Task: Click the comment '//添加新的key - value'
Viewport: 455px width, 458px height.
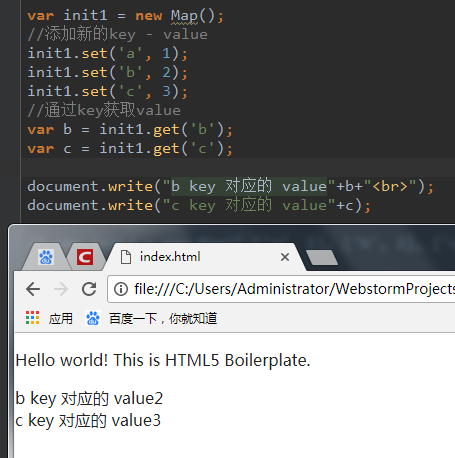Action: coord(118,35)
